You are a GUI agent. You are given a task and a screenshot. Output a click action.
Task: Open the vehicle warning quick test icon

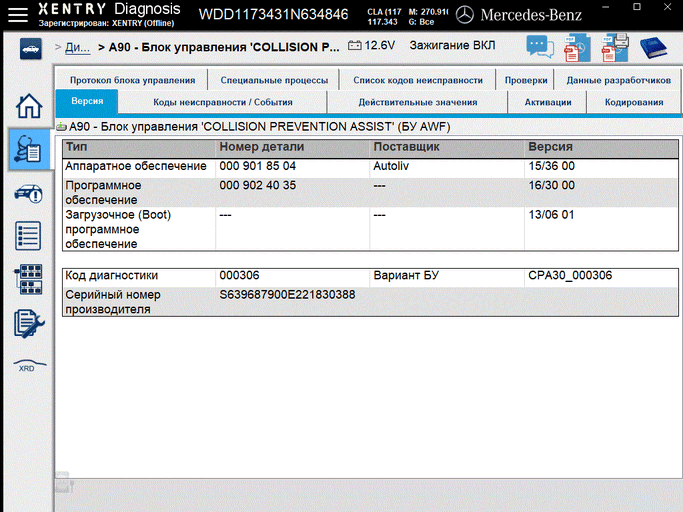[29, 193]
